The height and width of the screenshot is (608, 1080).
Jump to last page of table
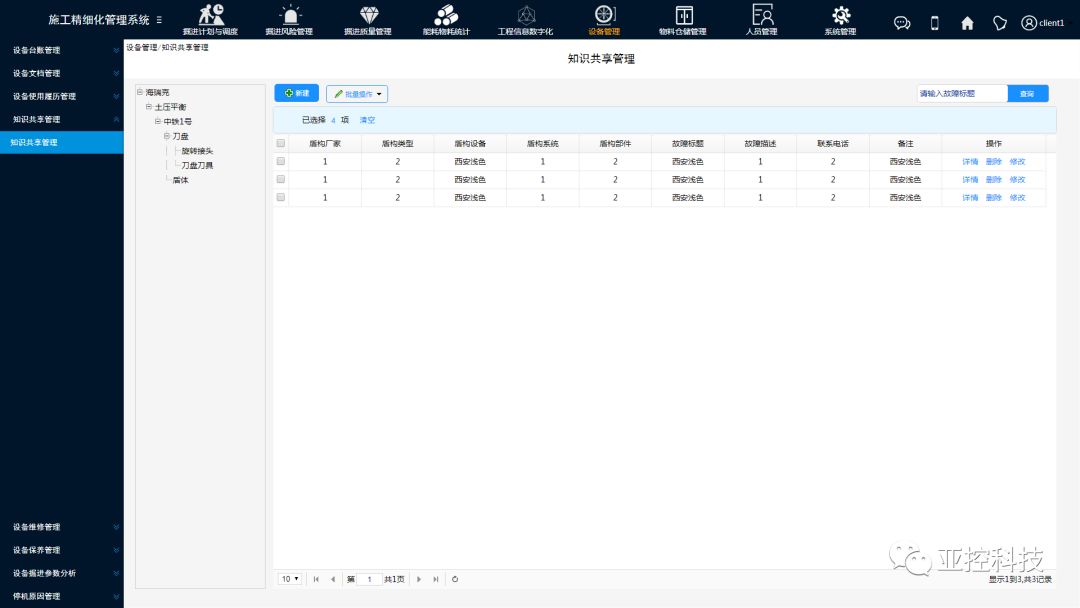click(x=435, y=579)
